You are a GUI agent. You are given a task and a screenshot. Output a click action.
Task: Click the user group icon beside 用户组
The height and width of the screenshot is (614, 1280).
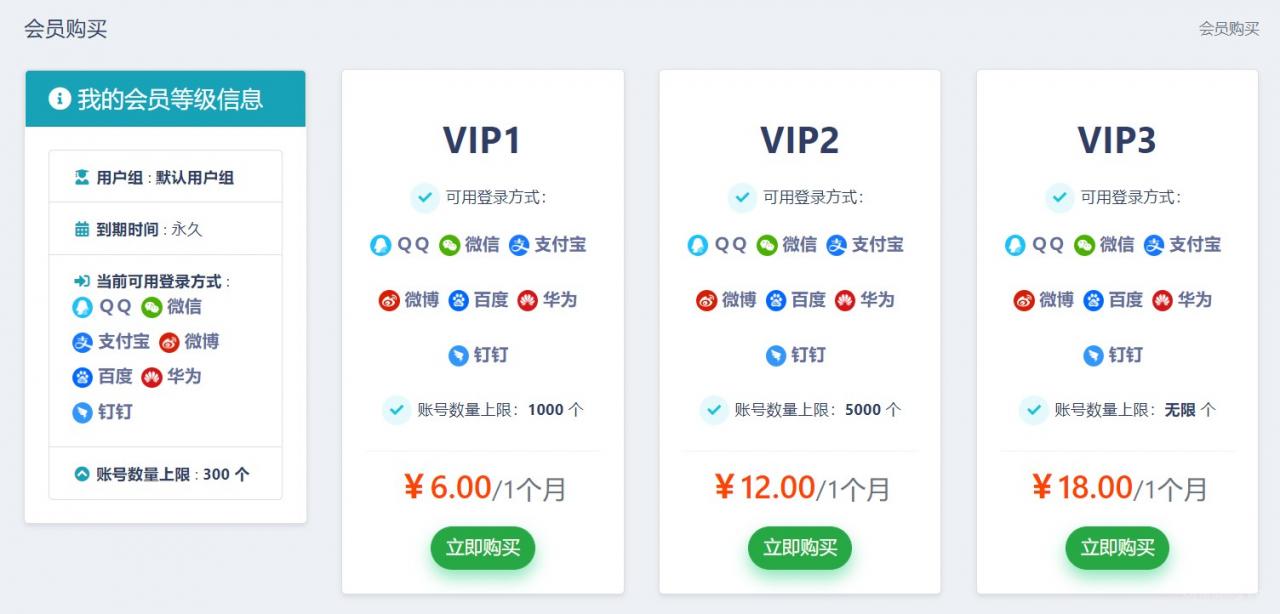[x=82, y=177]
